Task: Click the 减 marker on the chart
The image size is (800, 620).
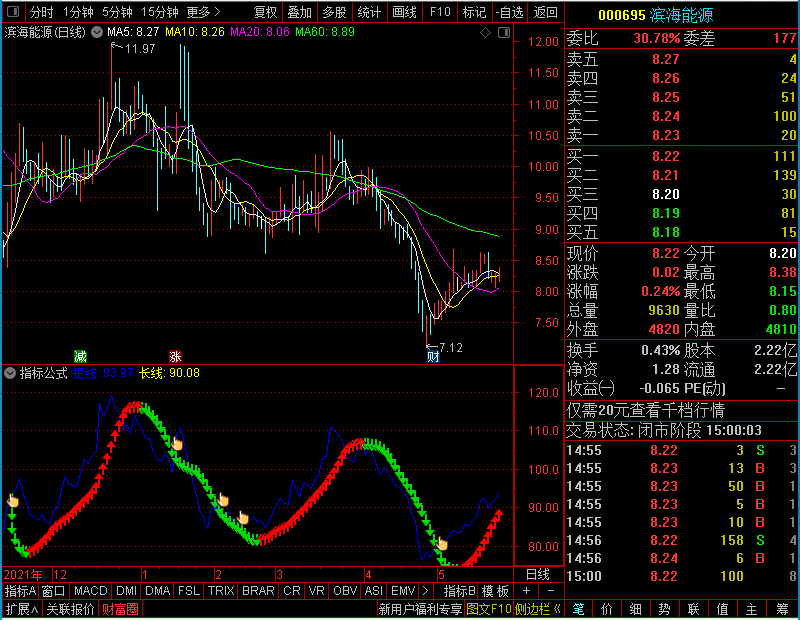Action: pyautogui.click(x=80, y=356)
